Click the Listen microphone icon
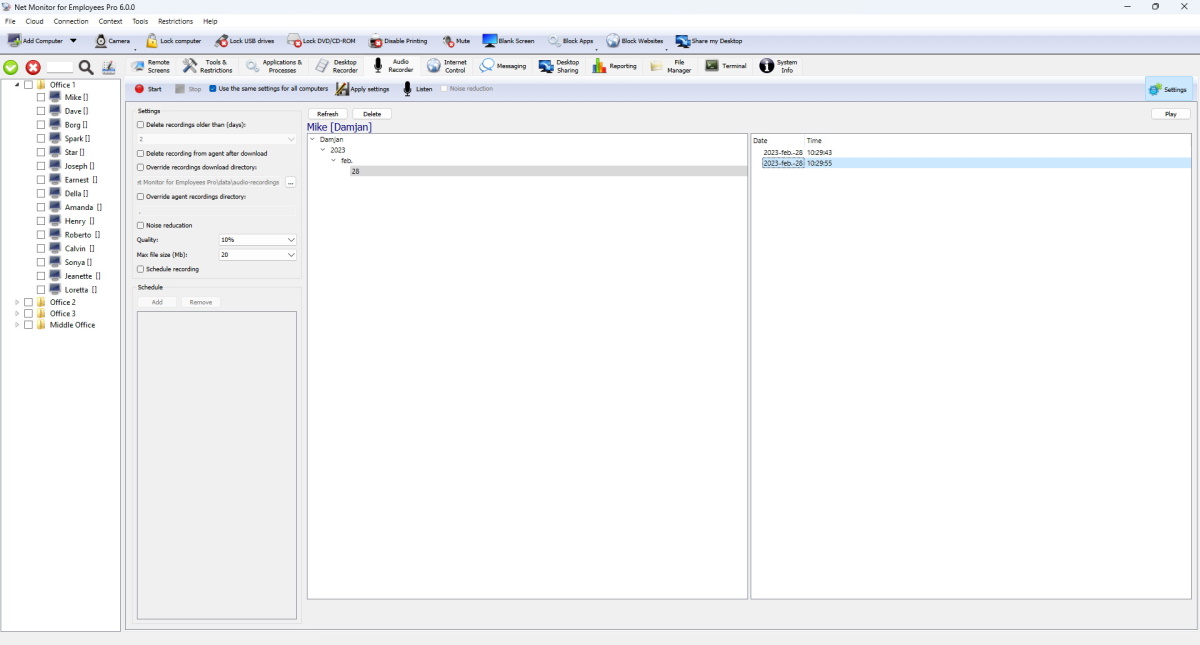The height and width of the screenshot is (645, 1200). [408, 89]
